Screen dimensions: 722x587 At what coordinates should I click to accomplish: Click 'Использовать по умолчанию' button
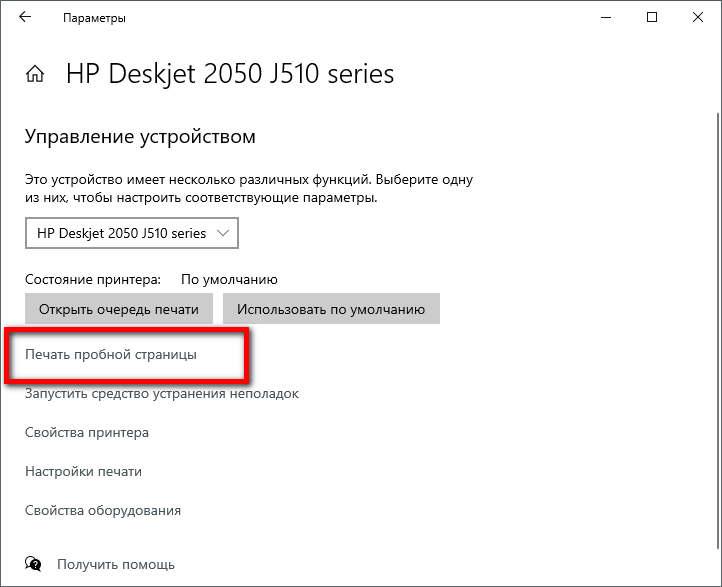331,309
